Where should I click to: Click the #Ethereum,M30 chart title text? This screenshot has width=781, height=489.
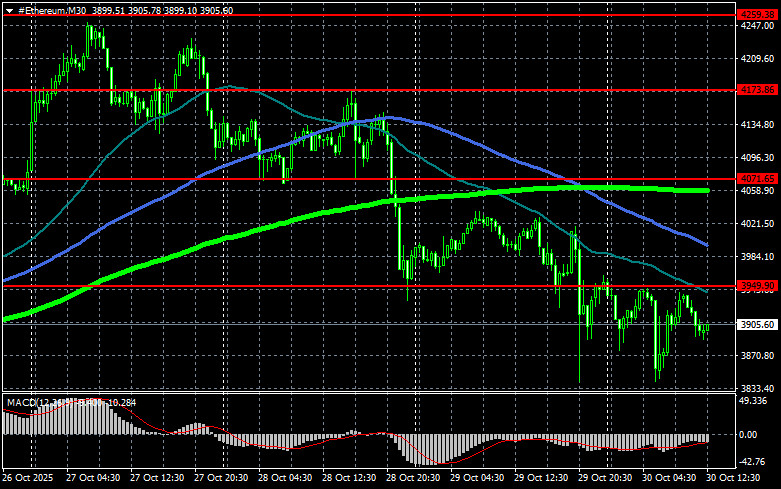pyautogui.click(x=52, y=10)
